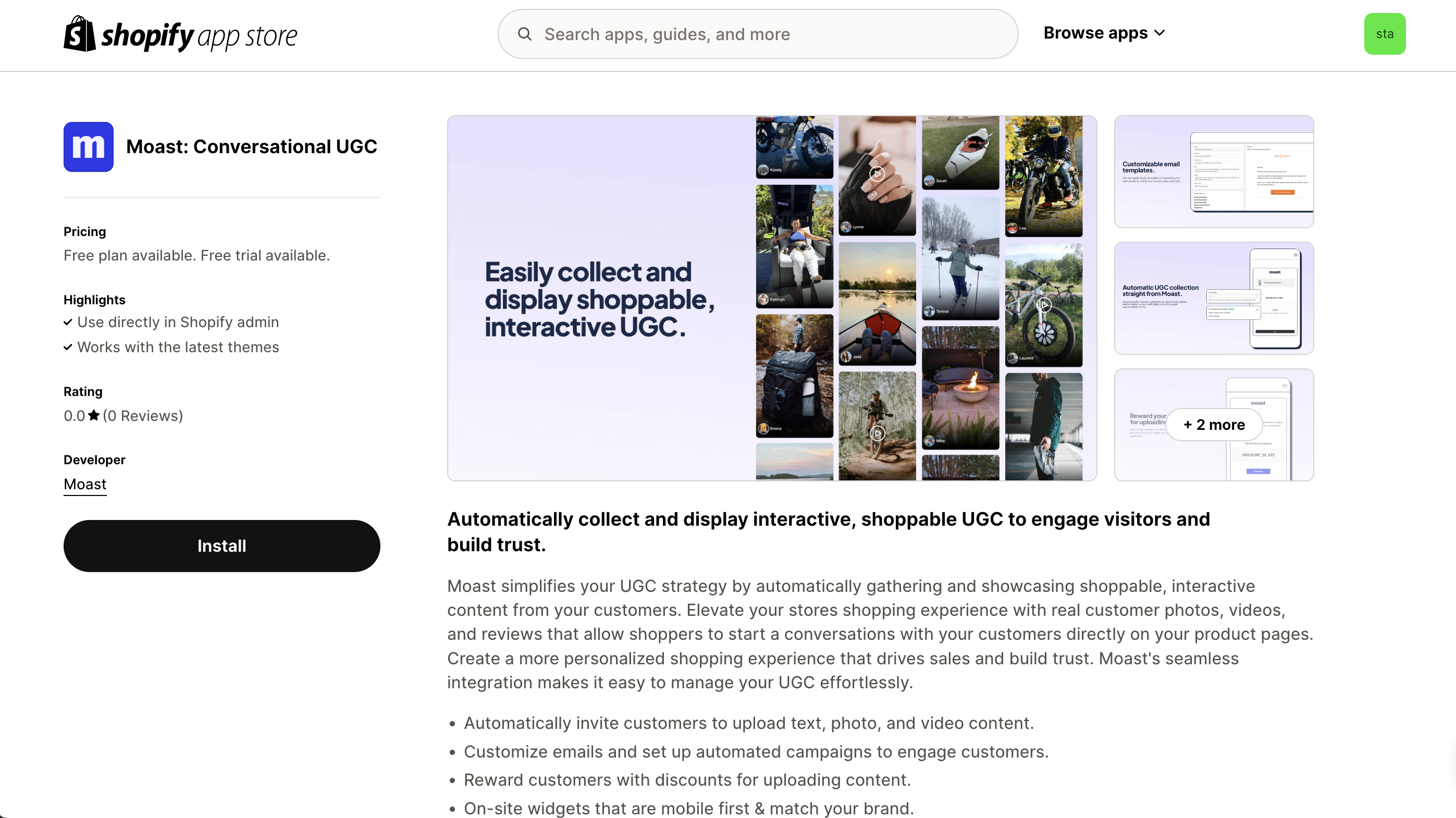
Task: Click 'Use directly in Shopify admin' highlight
Action: point(178,322)
